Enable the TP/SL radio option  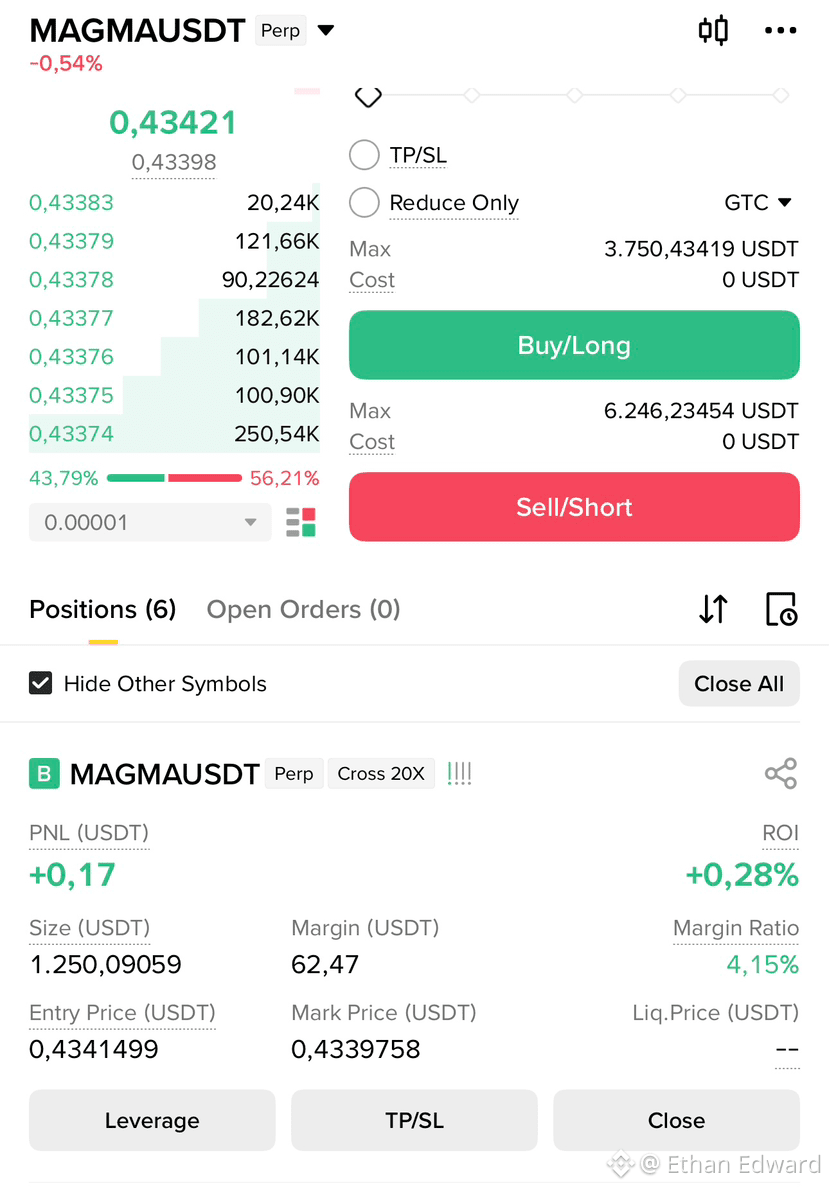click(364, 155)
